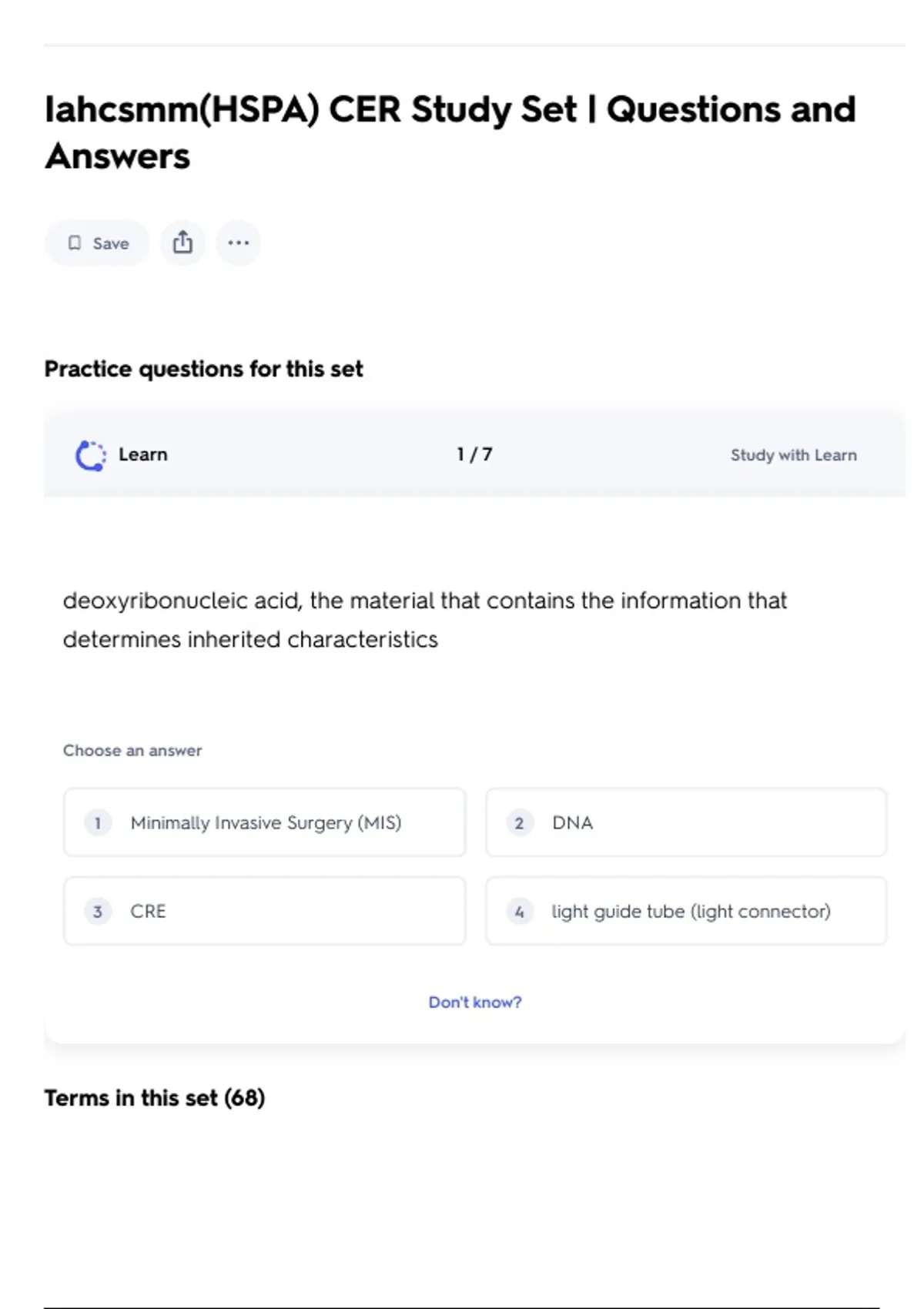The width and height of the screenshot is (924, 1309).
Task: Click the Don't know? link
Action: (x=475, y=1003)
